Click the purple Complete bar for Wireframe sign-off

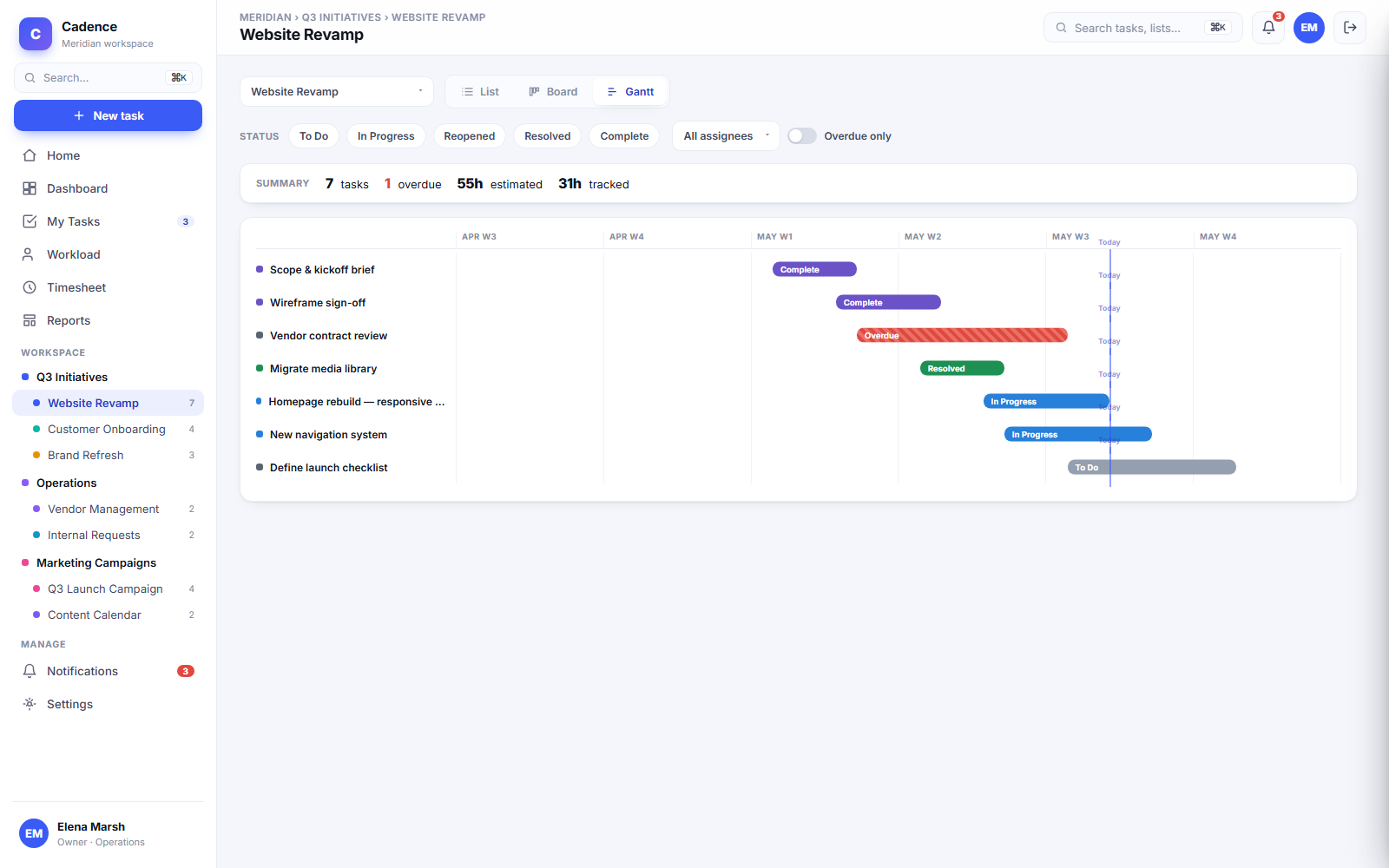[888, 302]
